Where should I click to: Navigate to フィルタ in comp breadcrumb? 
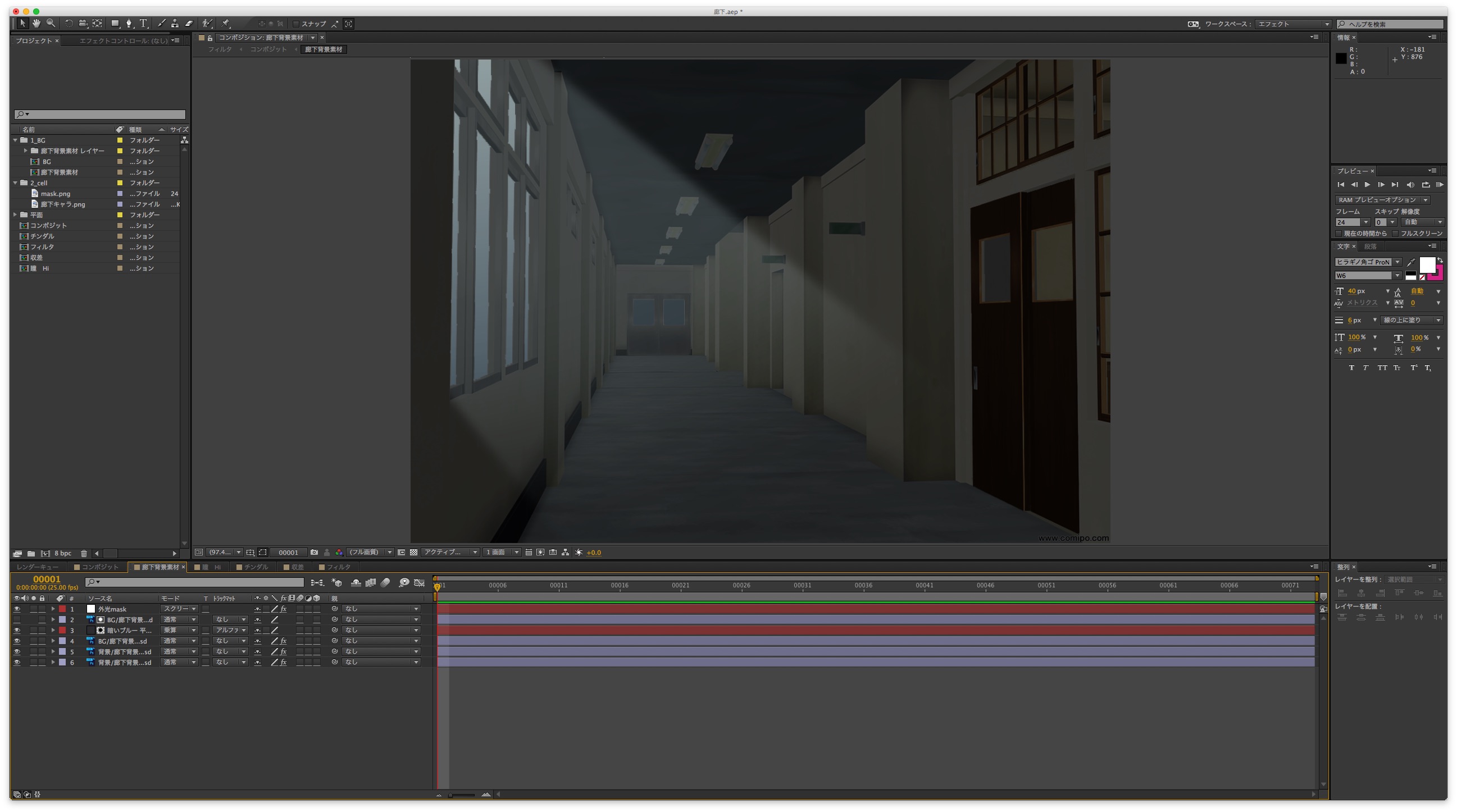[220, 50]
